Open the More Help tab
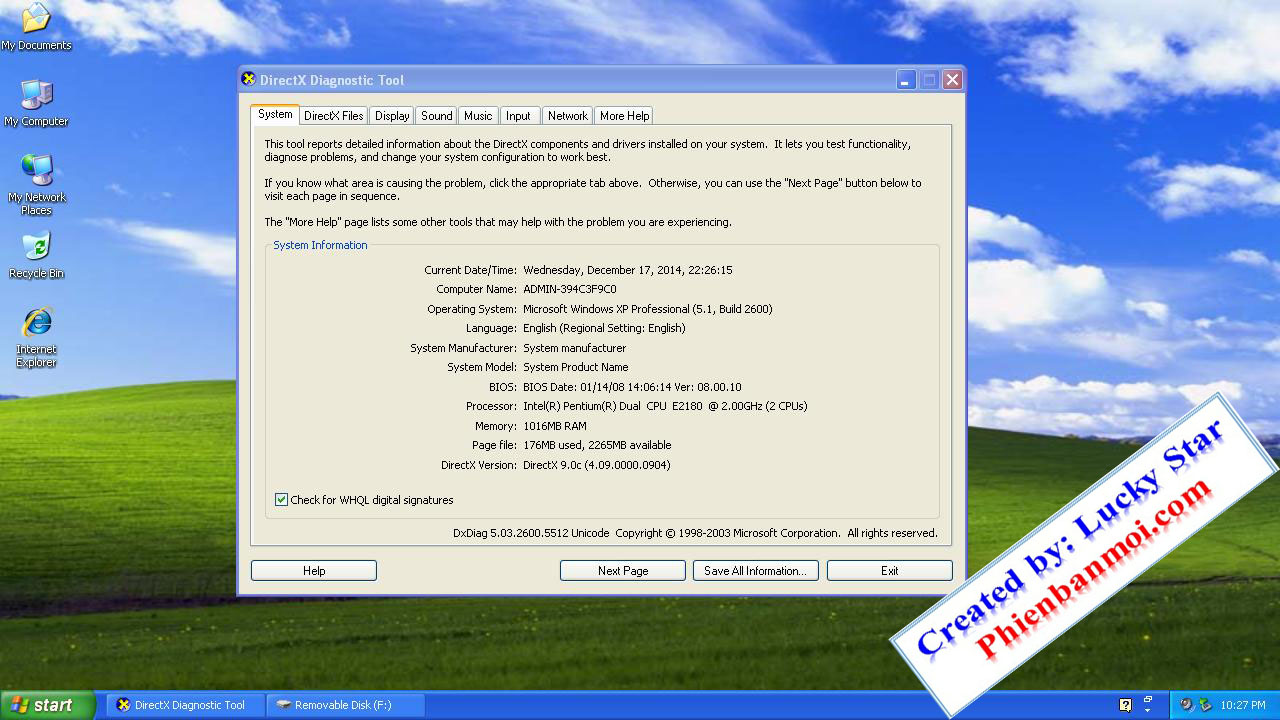This screenshot has height=720, width=1280. 625,116
